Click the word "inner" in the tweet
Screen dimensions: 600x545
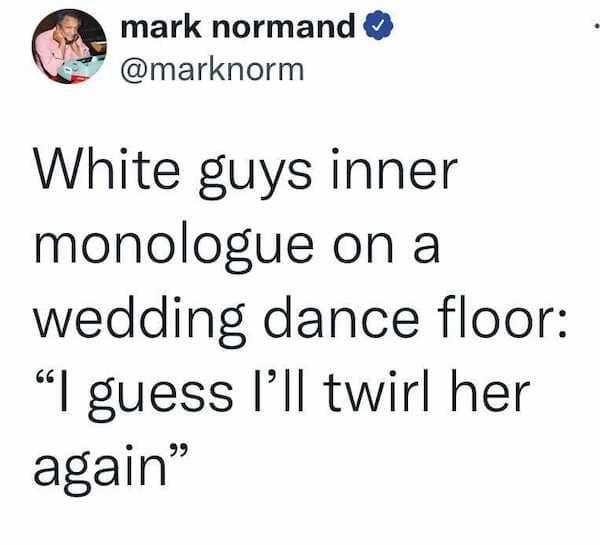(395, 170)
